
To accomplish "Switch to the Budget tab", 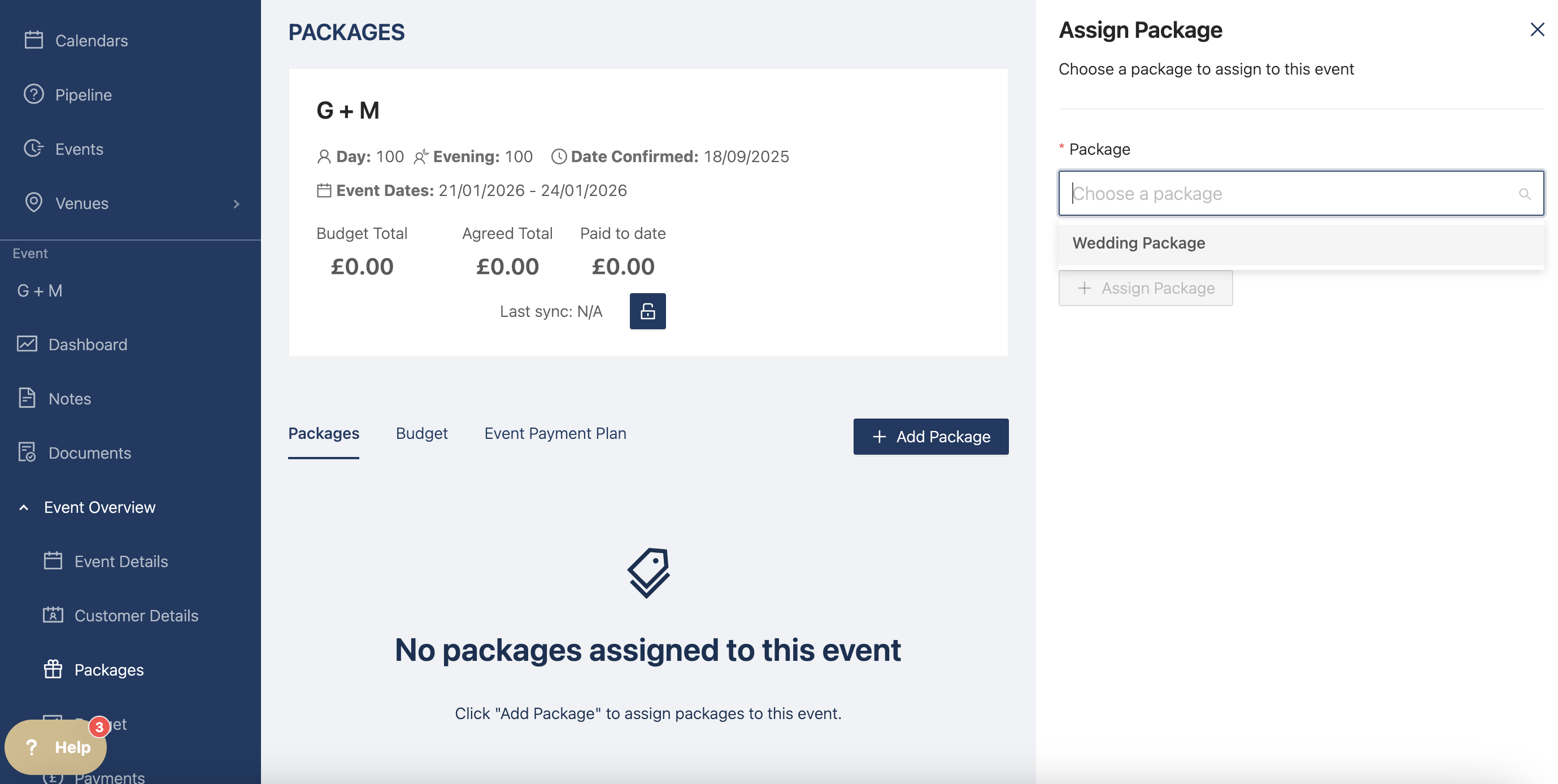I will [x=421, y=434].
